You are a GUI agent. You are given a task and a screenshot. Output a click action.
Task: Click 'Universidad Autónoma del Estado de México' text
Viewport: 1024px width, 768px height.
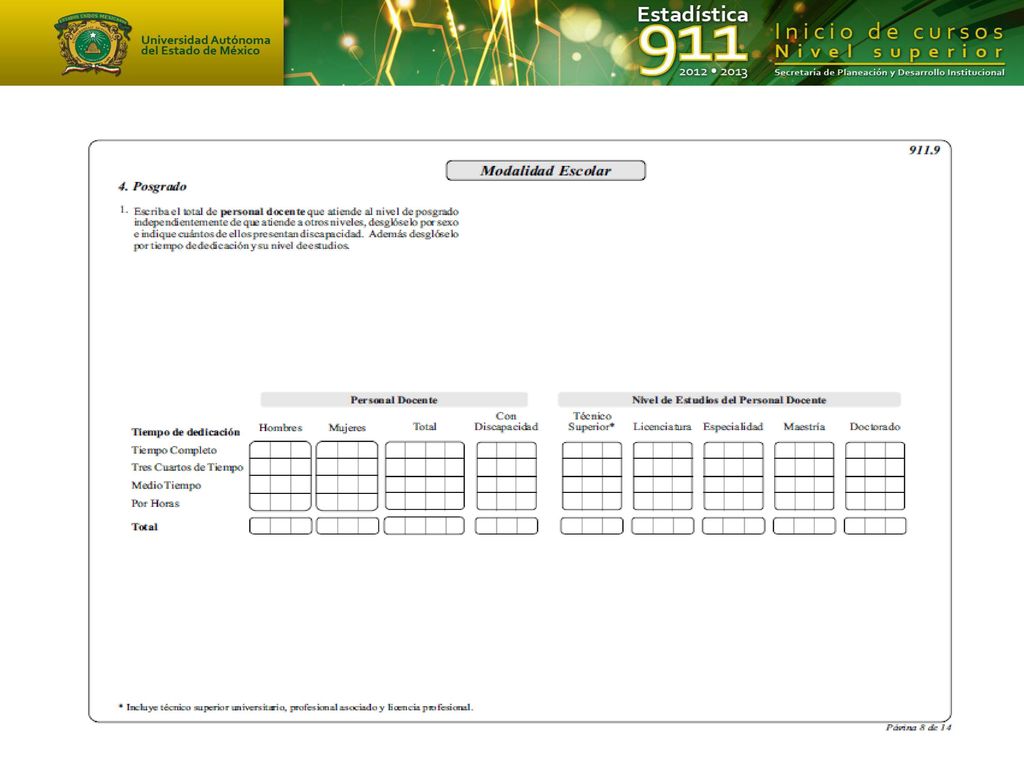pos(205,45)
